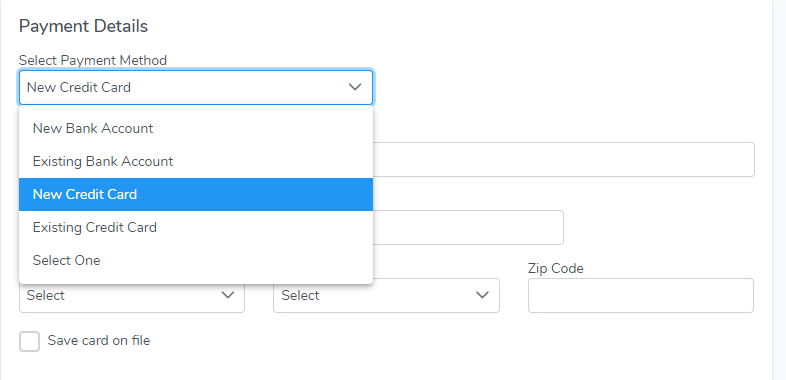Choose Existing Bank Account from the list

196,161
